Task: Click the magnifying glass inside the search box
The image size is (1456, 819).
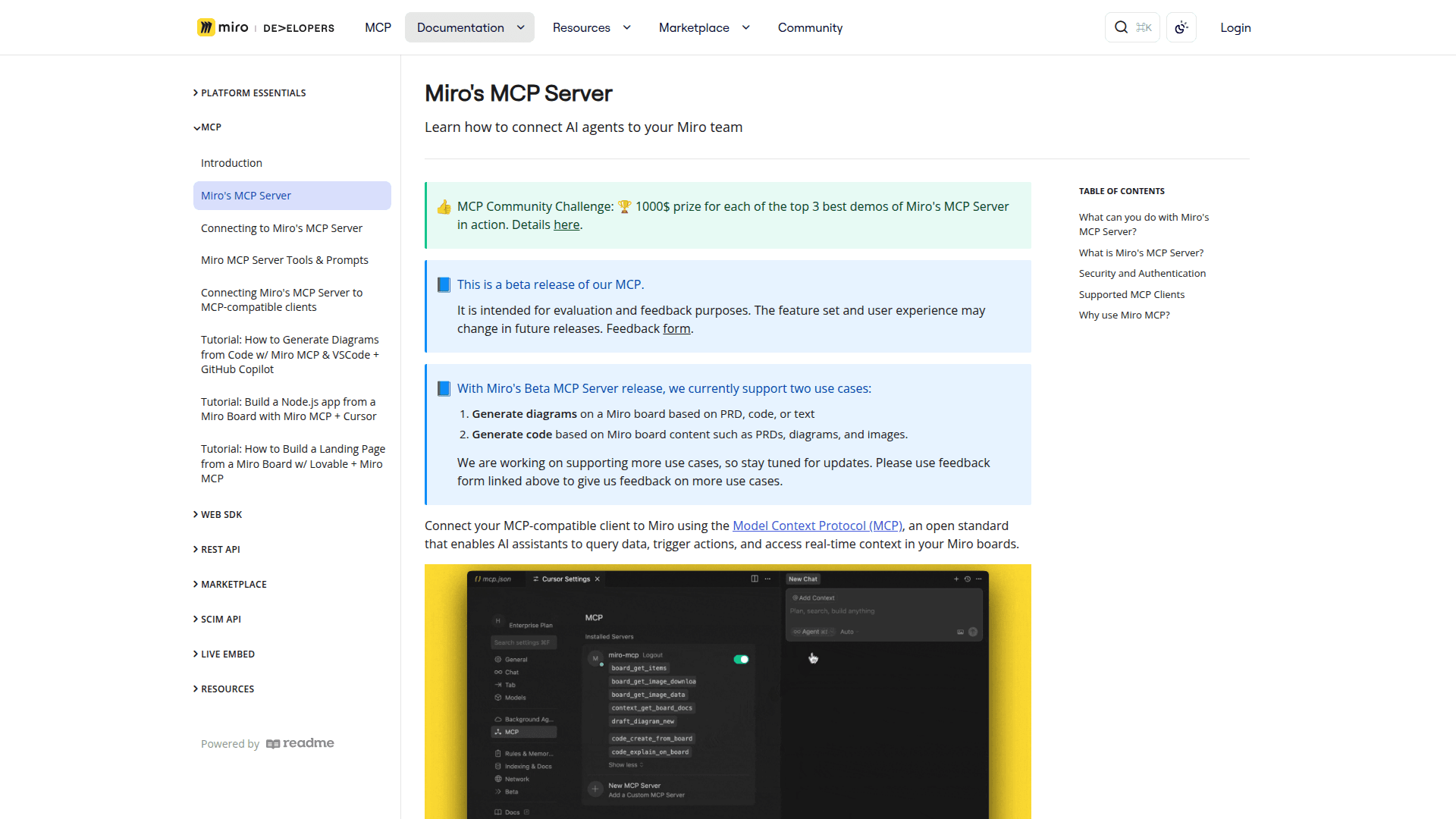Action: click(1121, 27)
